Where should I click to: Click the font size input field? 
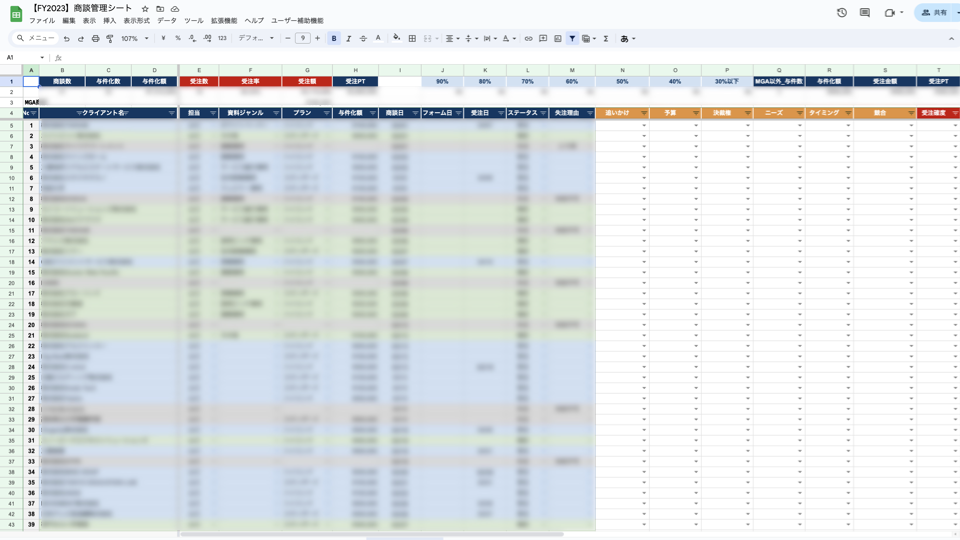pos(302,39)
